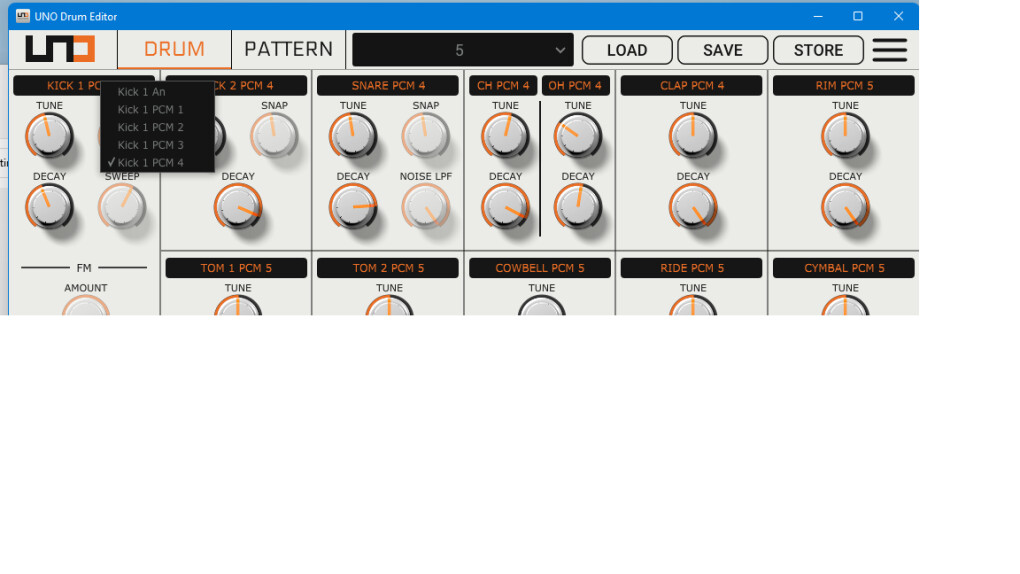The width and height of the screenshot is (1020, 574).
Task: Click the Snare DECAY knob
Action: pos(353,207)
